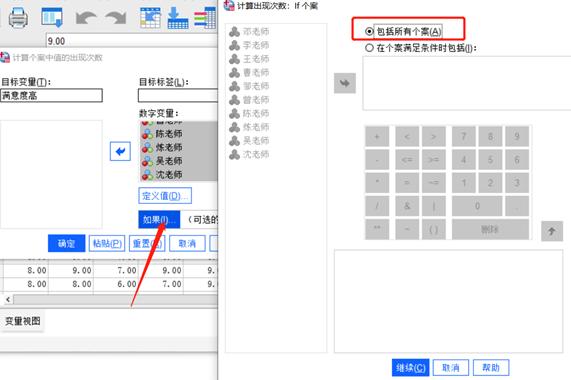Click the data cell showing 6.00
The image size is (571, 380).
click(x=116, y=284)
